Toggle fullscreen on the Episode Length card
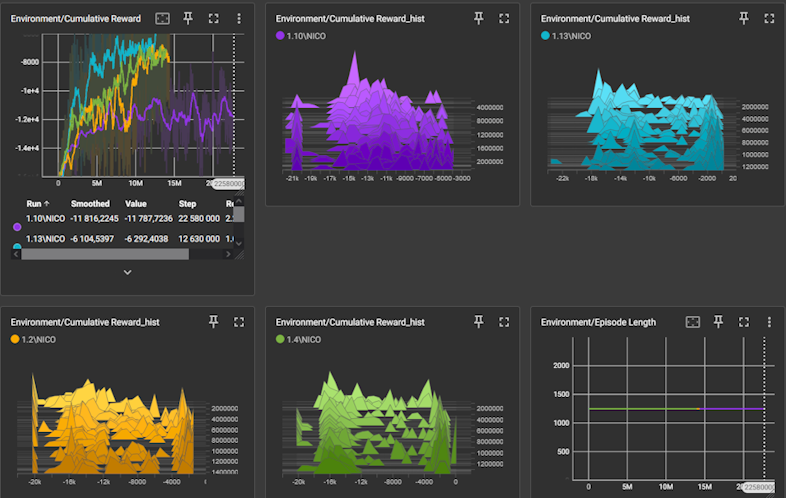The height and width of the screenshot is (498, 786). point(743,322)
